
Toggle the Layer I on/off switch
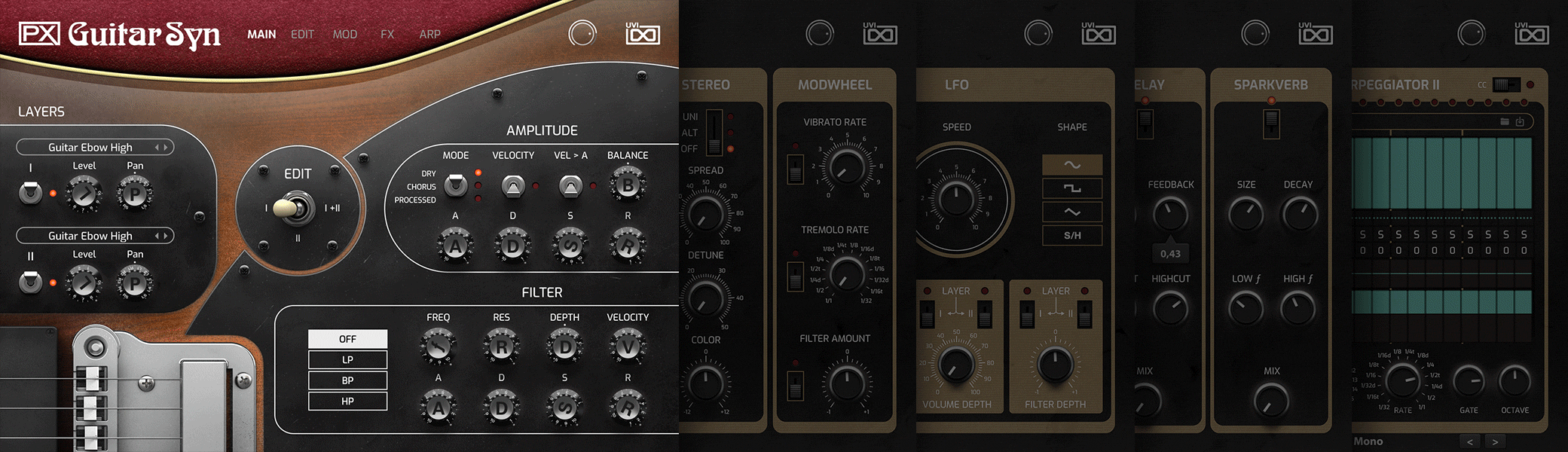(x=30, y=193)
